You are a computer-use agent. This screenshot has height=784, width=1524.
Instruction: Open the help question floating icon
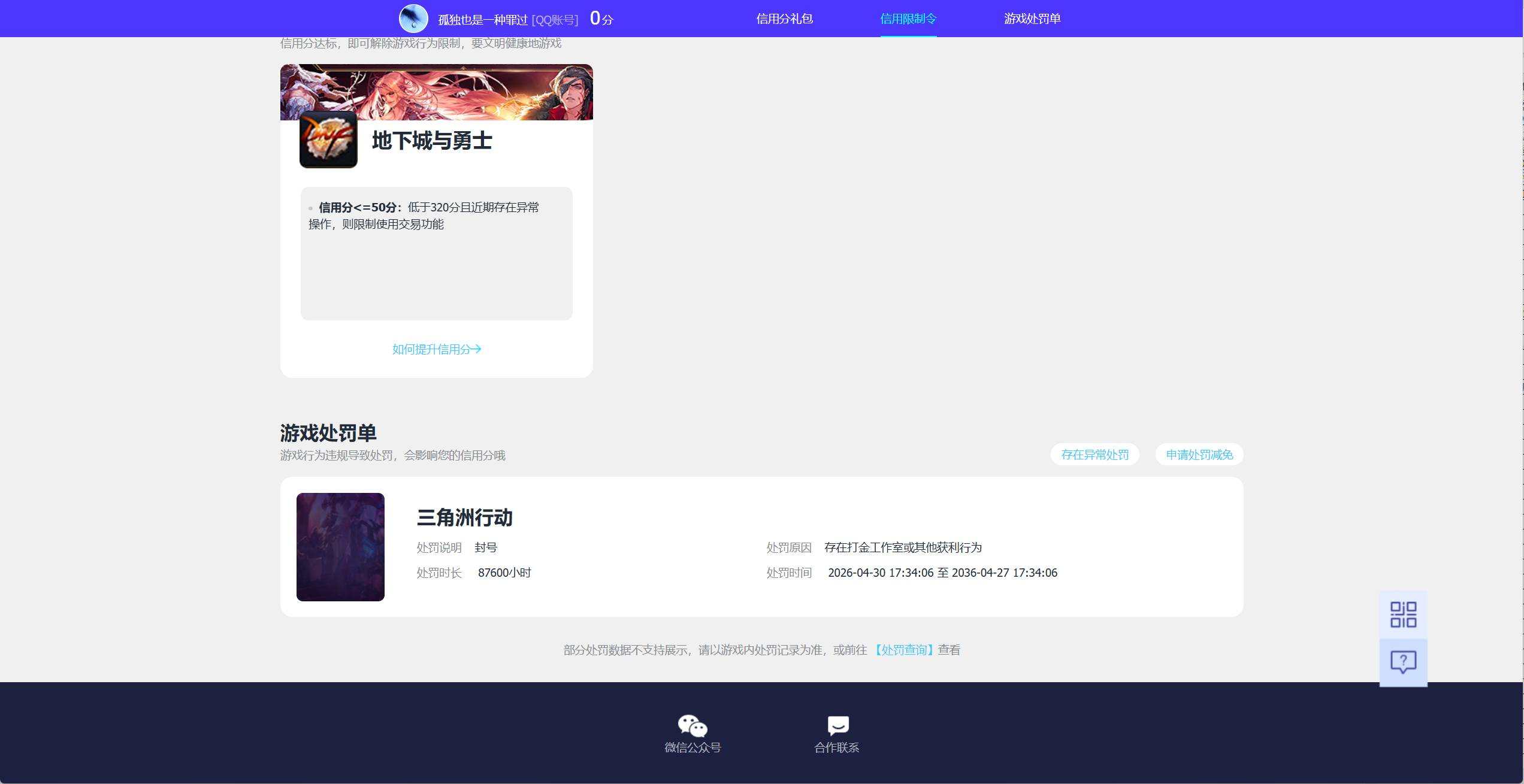coord(1403,662)
